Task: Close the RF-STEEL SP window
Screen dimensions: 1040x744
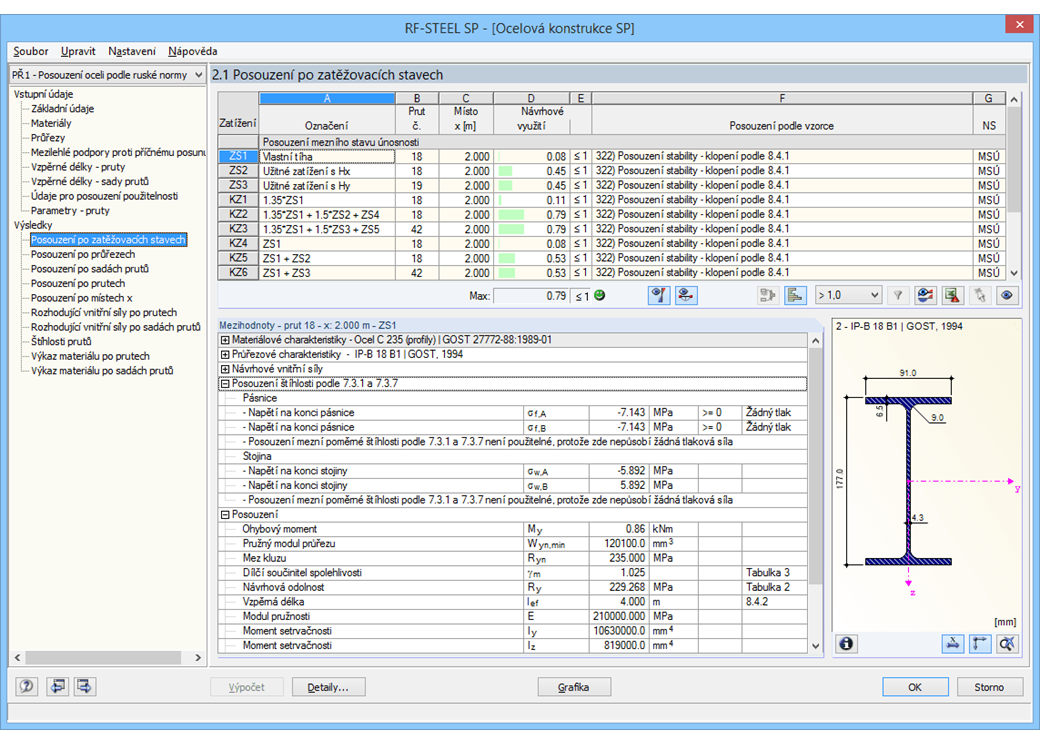Action: [1019, 25]
